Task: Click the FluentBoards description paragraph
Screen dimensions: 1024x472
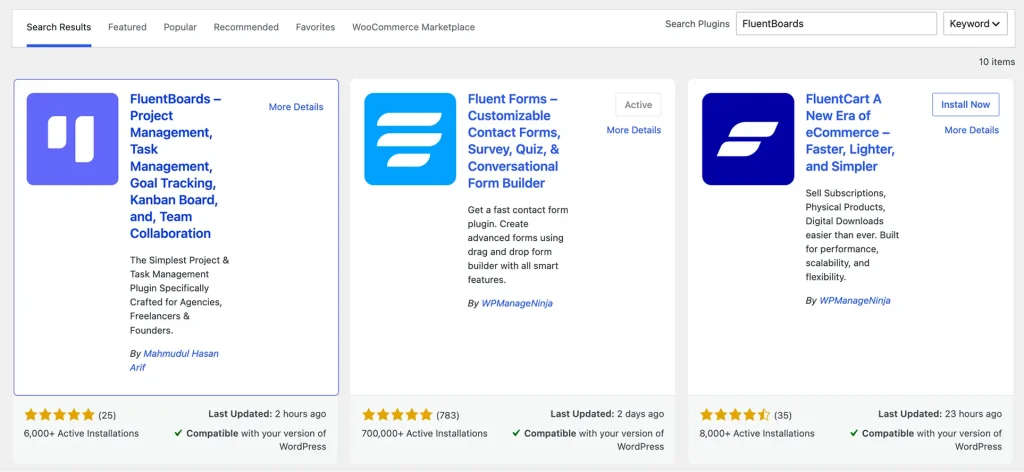Action: point(180,295)
